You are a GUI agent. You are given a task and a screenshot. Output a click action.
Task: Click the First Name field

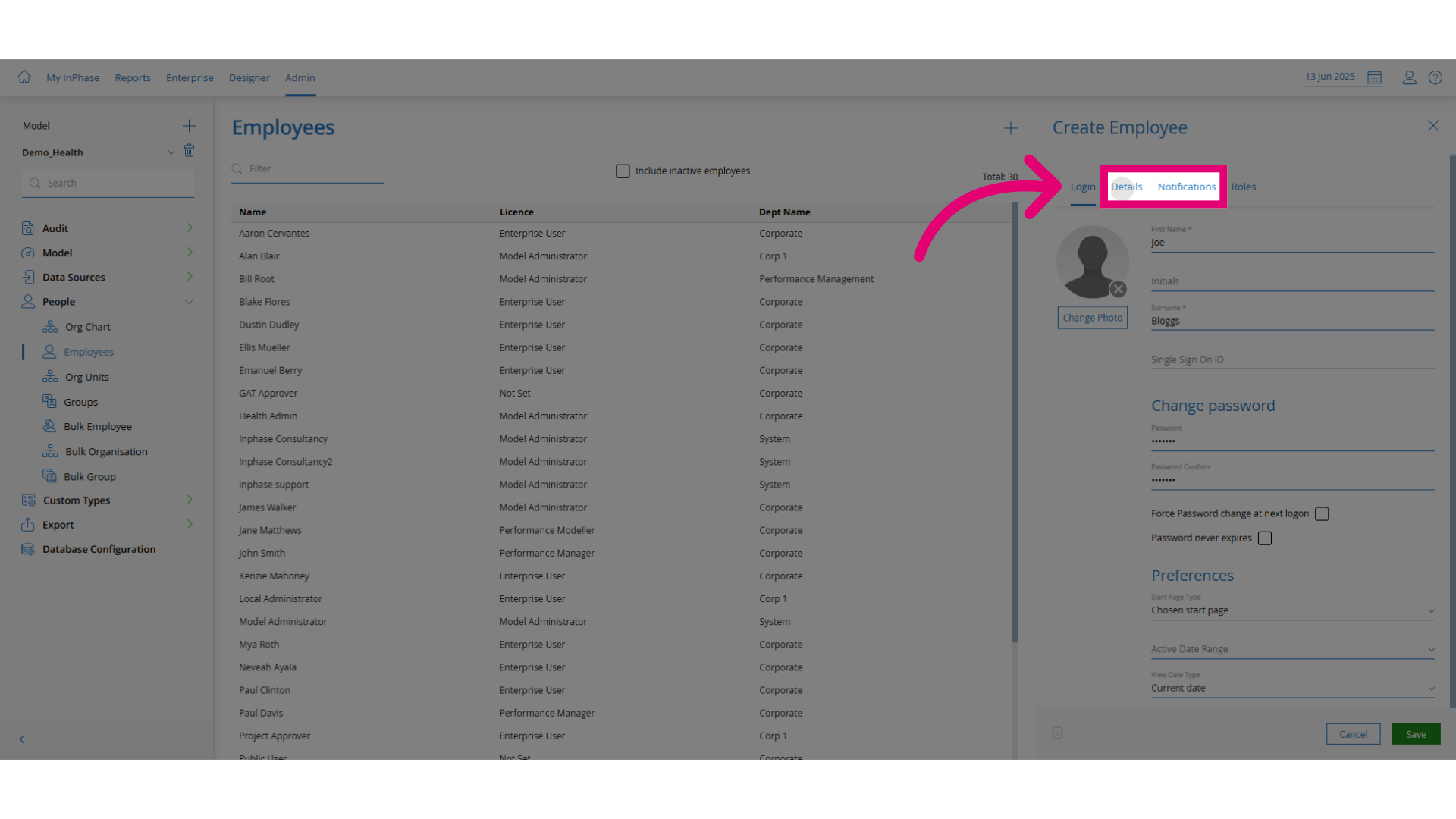[1292, 243]
